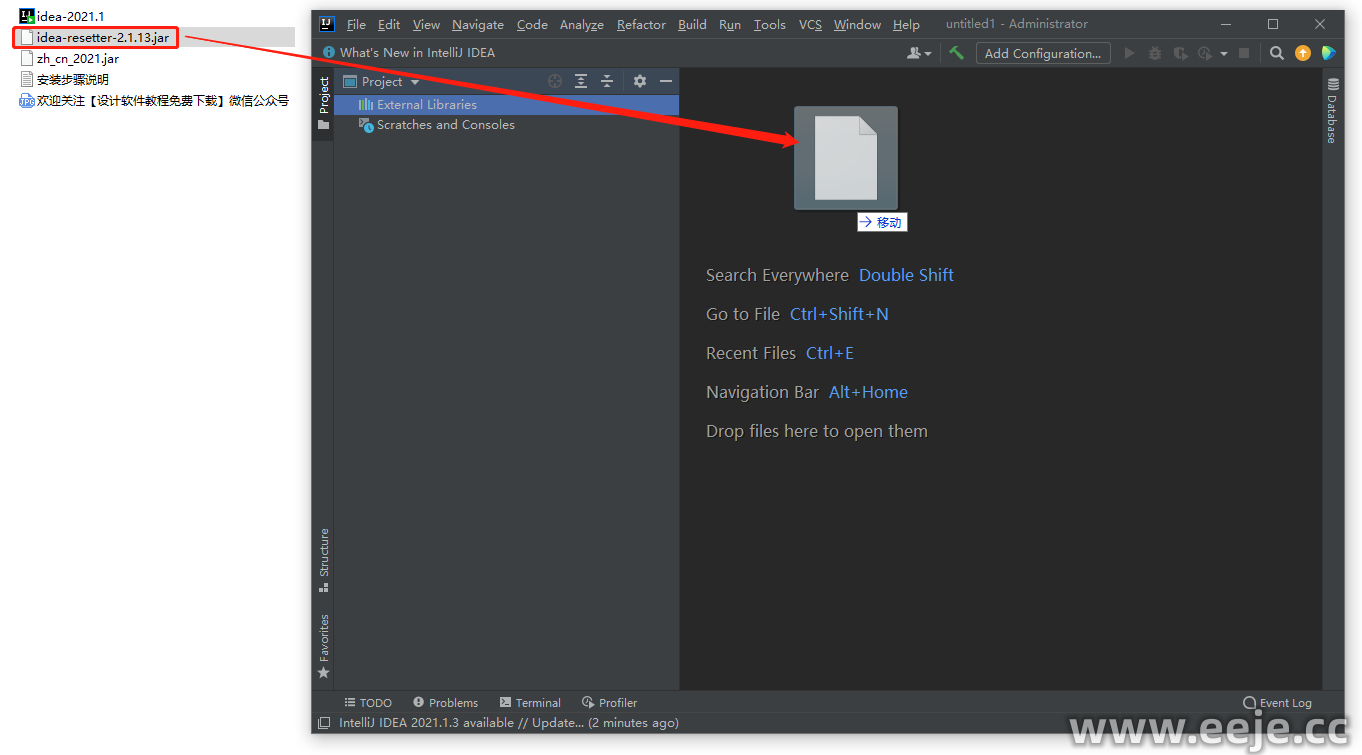
Task: Expand all items in Project panel
Action: 581,82
